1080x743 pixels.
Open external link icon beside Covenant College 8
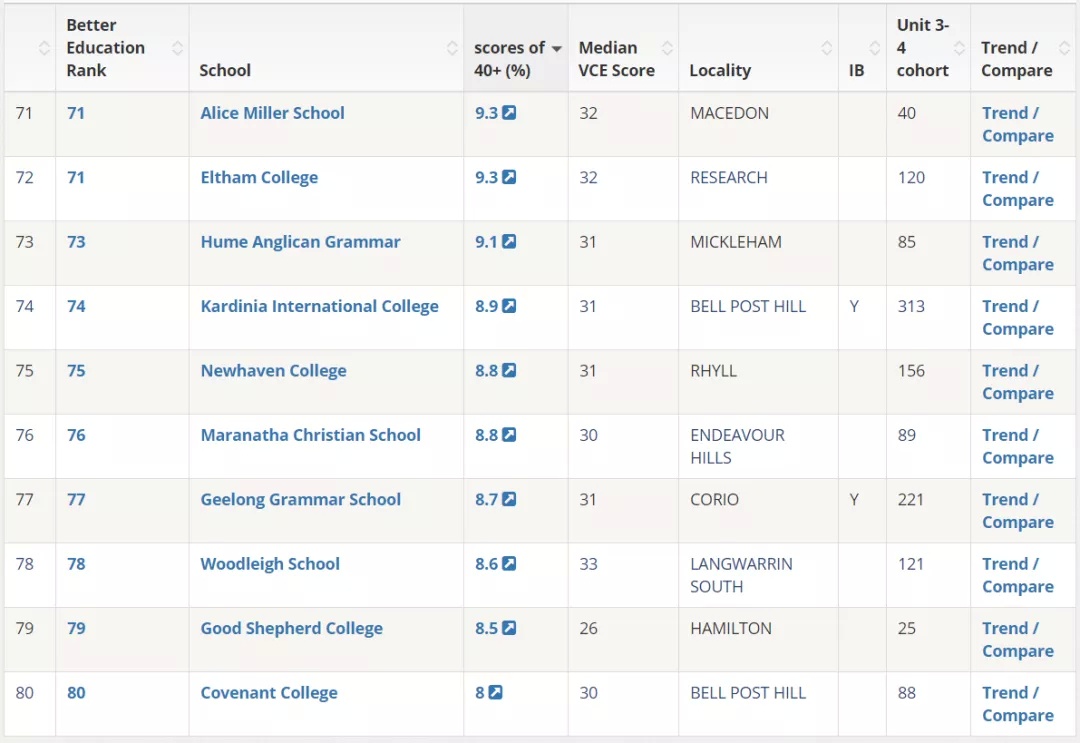pos(495,692)
